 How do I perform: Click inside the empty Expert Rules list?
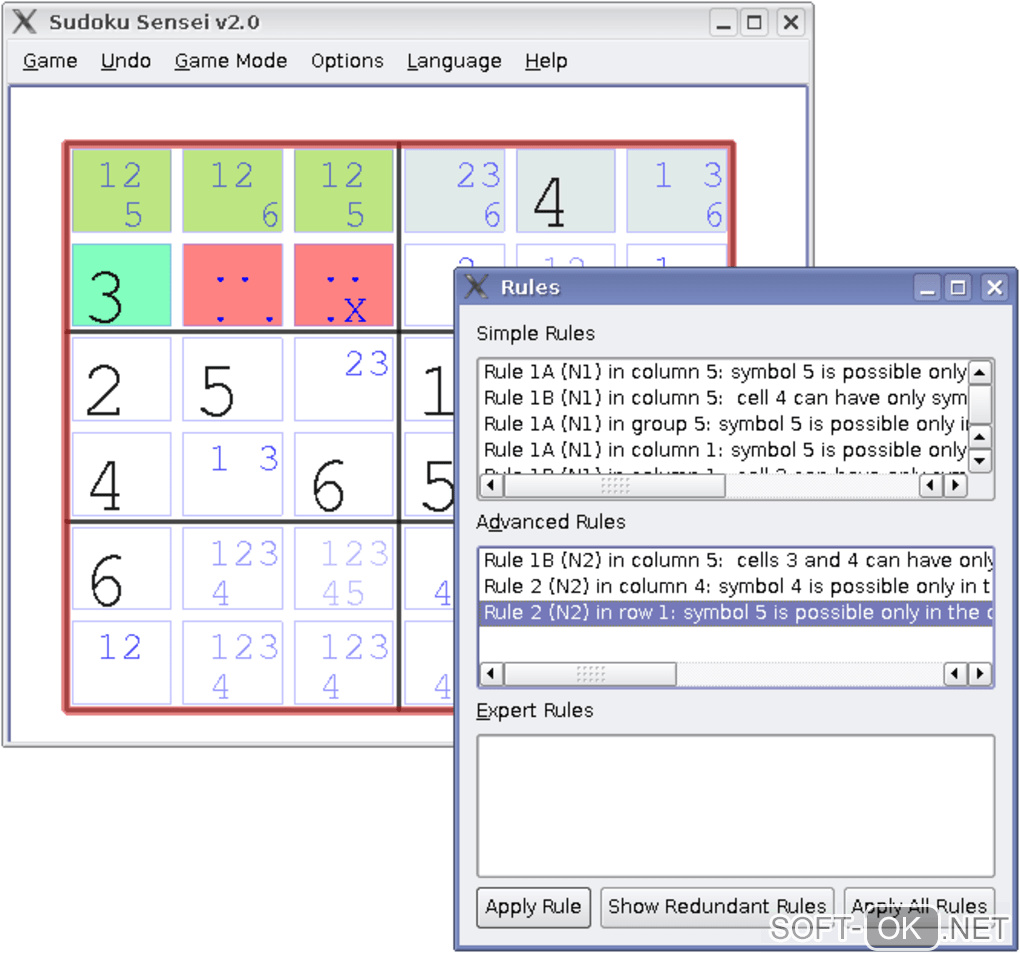coord(736,806)
